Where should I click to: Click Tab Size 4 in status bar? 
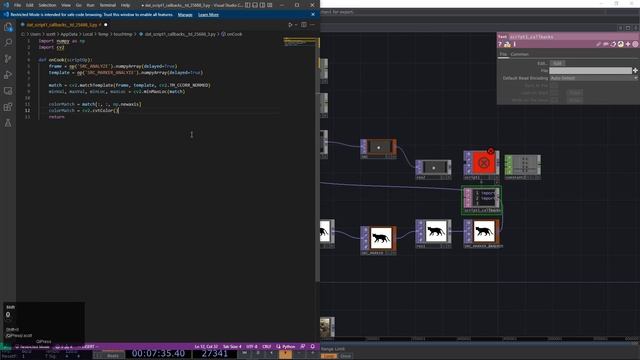(x=232, y=347)
